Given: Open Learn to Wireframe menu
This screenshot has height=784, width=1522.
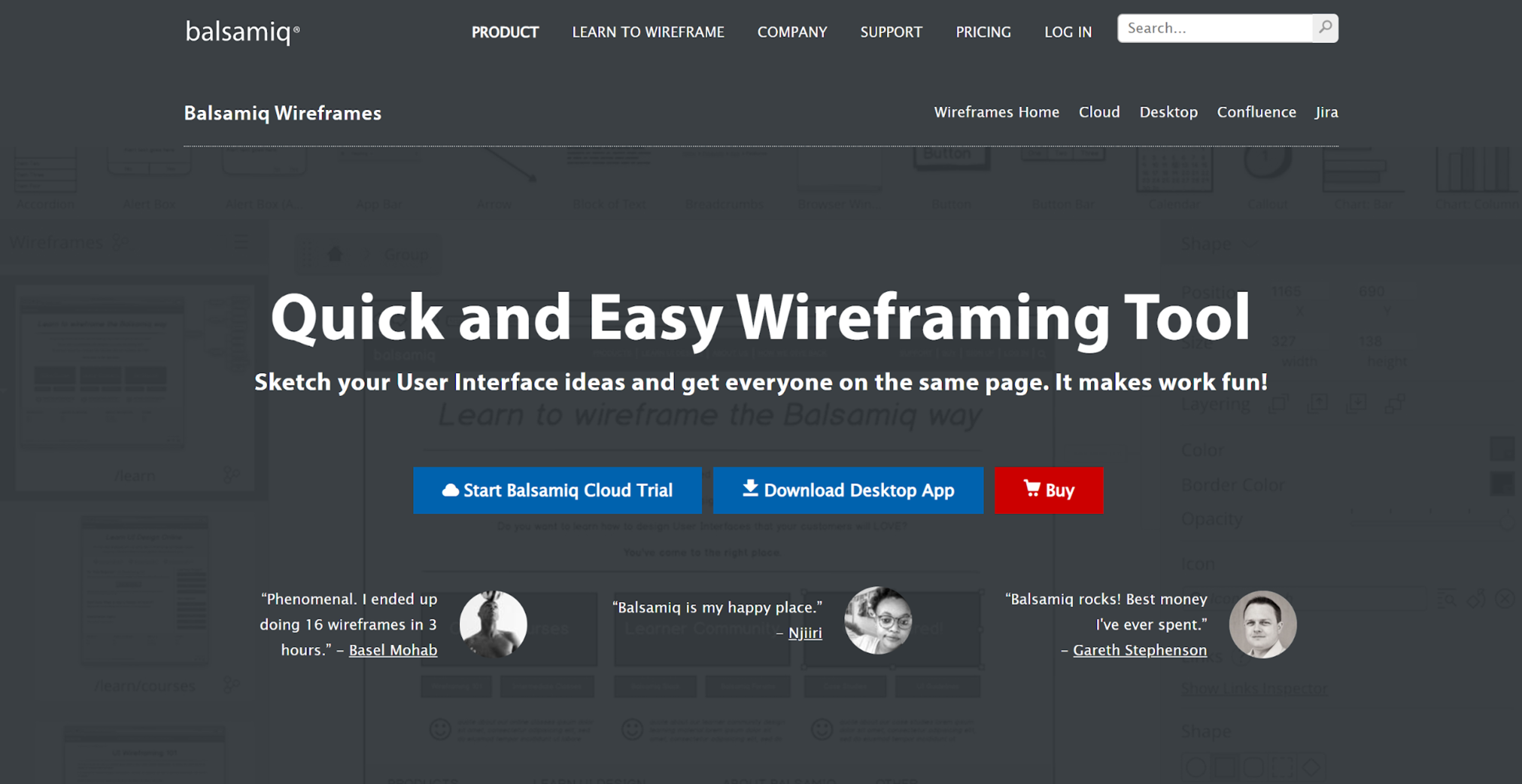Looking at the screenshot, I should tap(648, 32).
